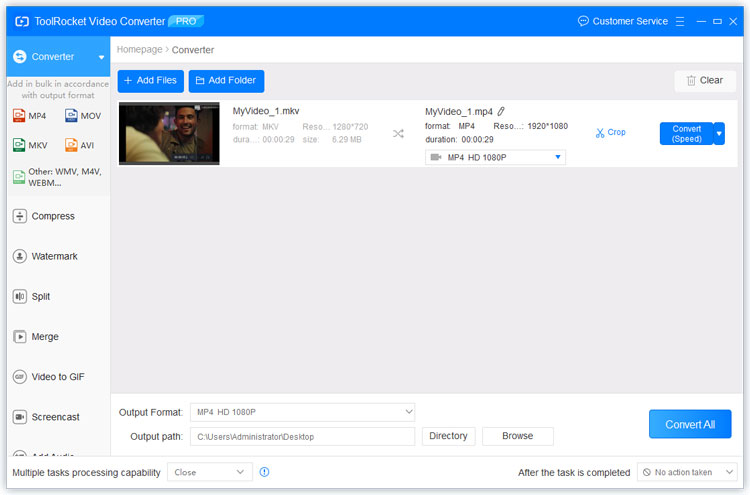Screen dimensions: 750x495
Task: Go to Homepage in the breadcrumb
Action: tap(140, 50)
